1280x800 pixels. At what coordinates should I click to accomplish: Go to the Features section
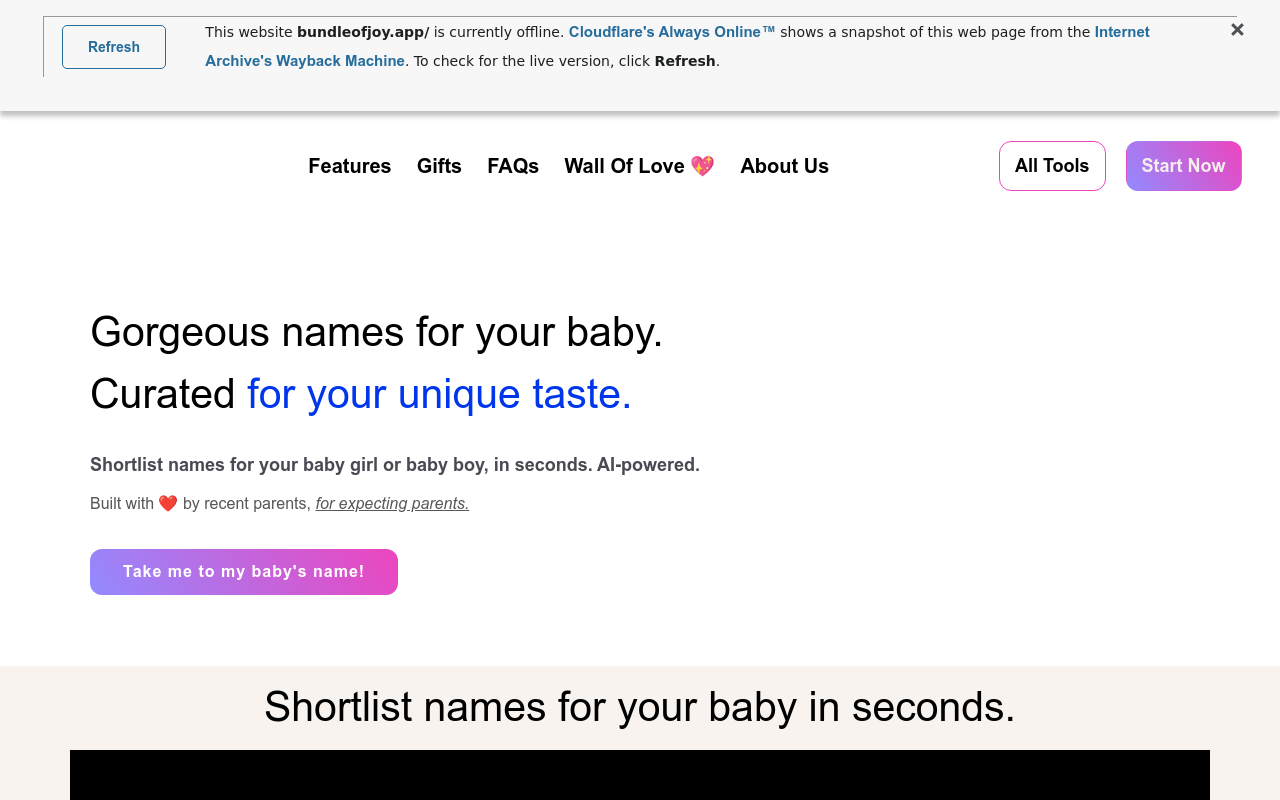tap(349, 166)
